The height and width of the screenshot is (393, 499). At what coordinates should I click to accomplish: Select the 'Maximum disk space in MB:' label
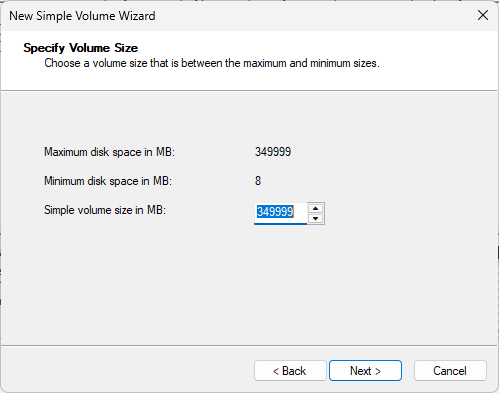click(109, 152)
